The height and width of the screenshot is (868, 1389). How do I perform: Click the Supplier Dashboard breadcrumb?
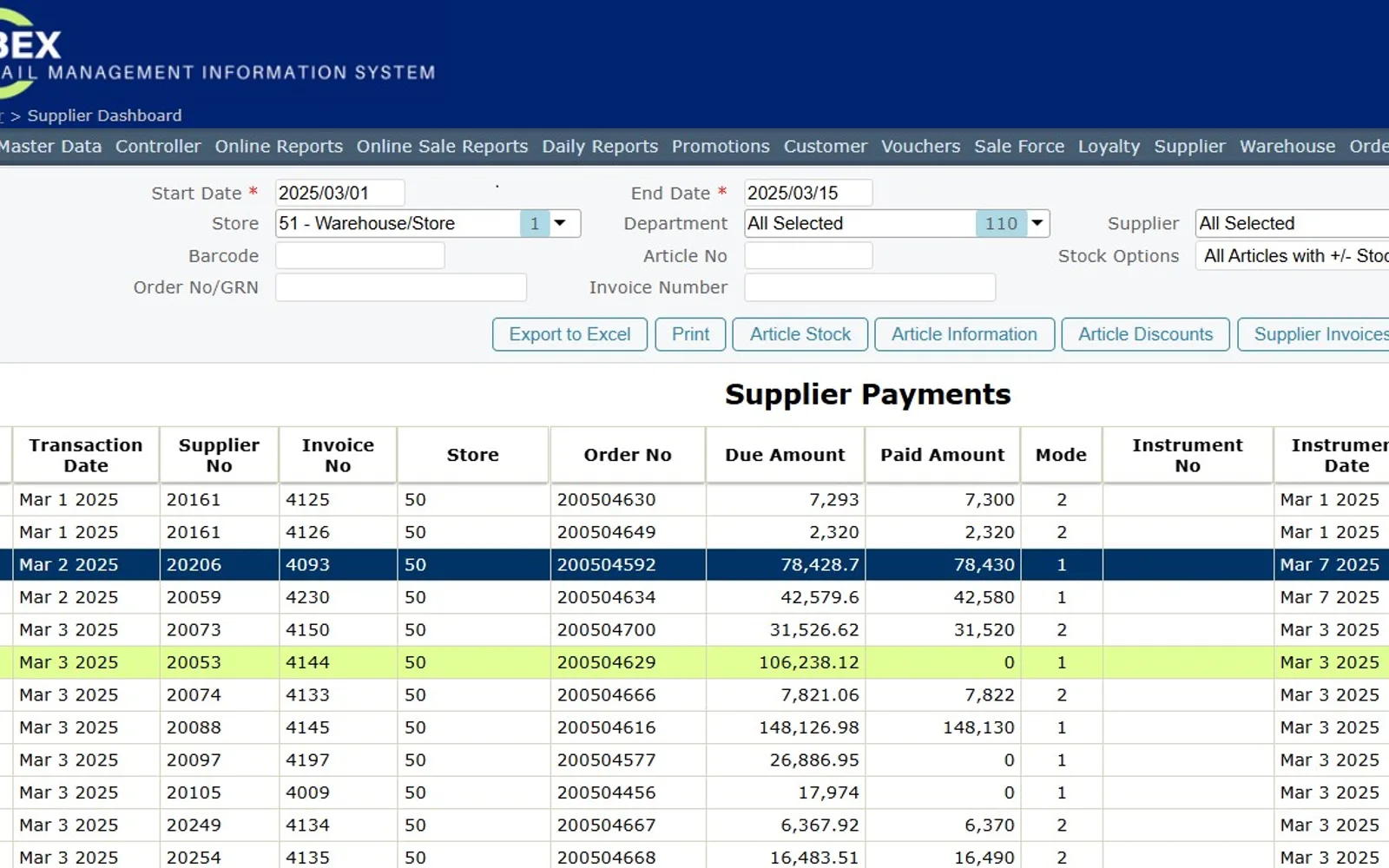pyautogui.click(x=104, y=115)
